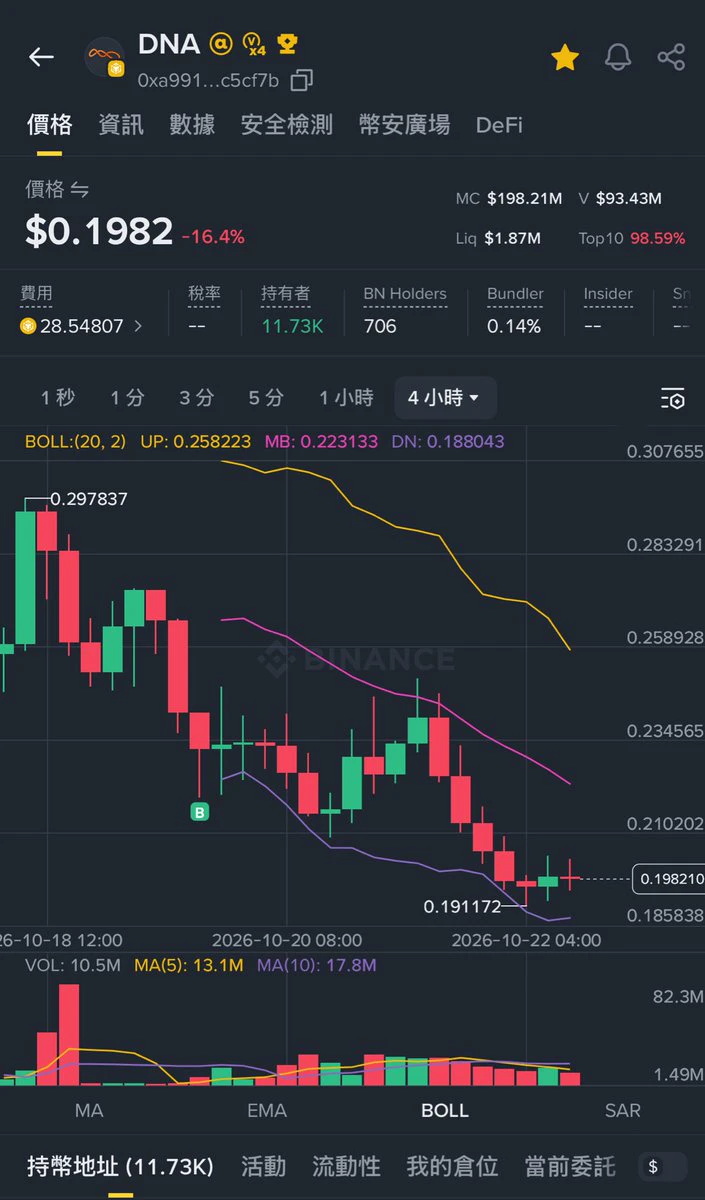Choose the MA indicator
The width and height of the screenshot is (705, 1200).
coord(89,1110)
